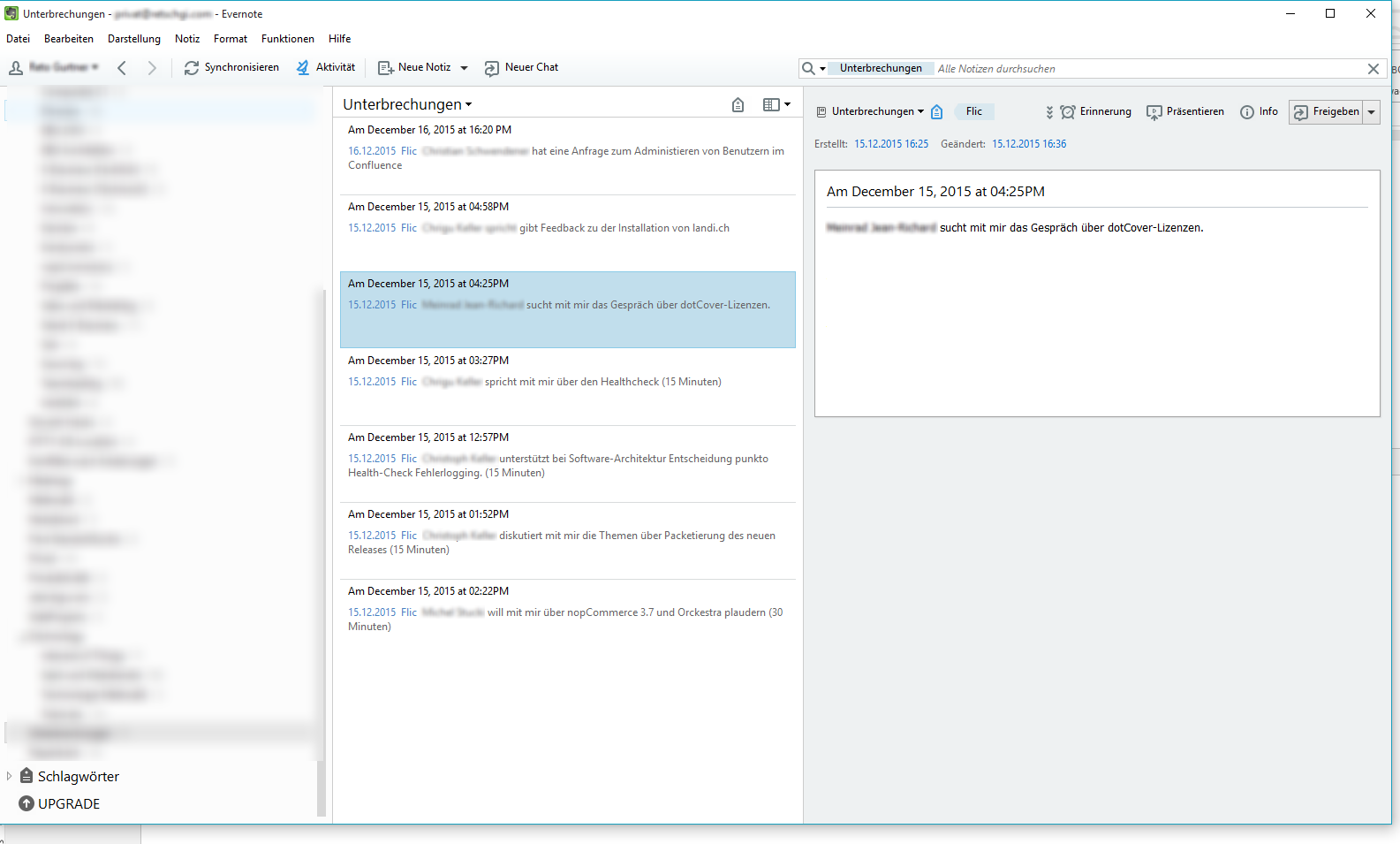Open the user account menu in toolbar
Viewport: 1400px width, 844px height.
click(54, 68)
